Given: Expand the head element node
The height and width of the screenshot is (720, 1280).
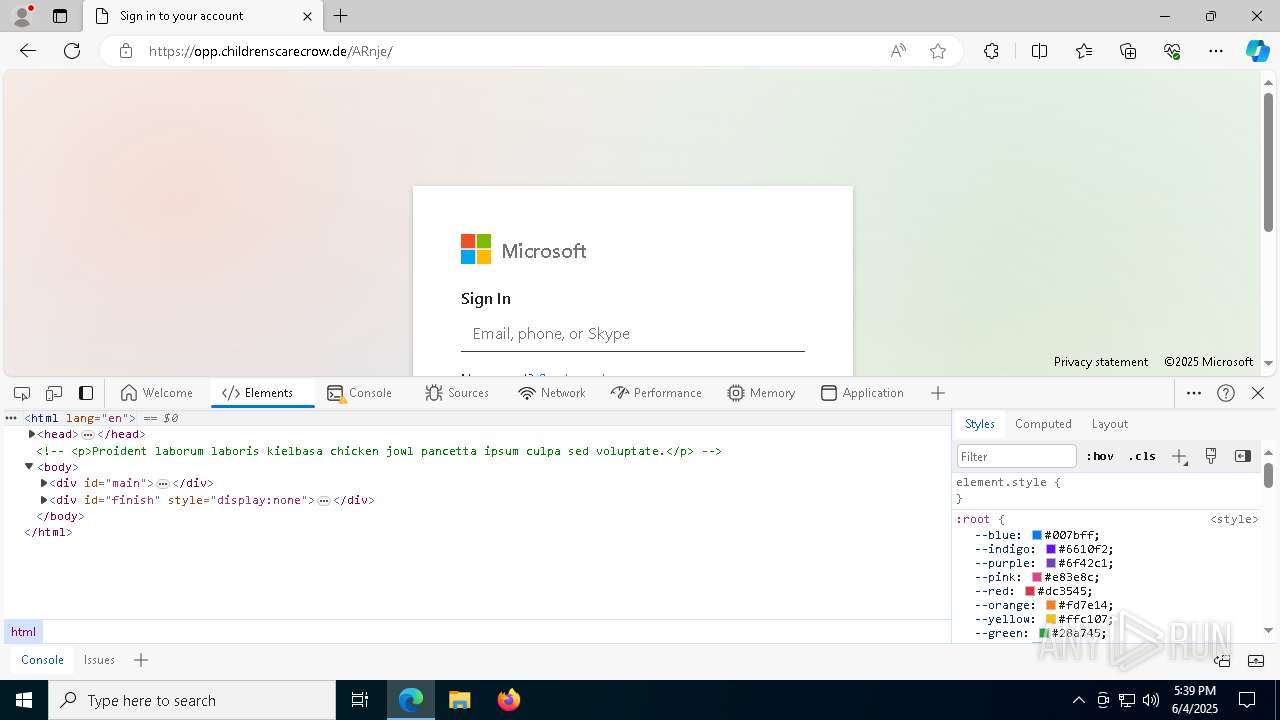Looking at the screenshot, I should pos(32,434).
